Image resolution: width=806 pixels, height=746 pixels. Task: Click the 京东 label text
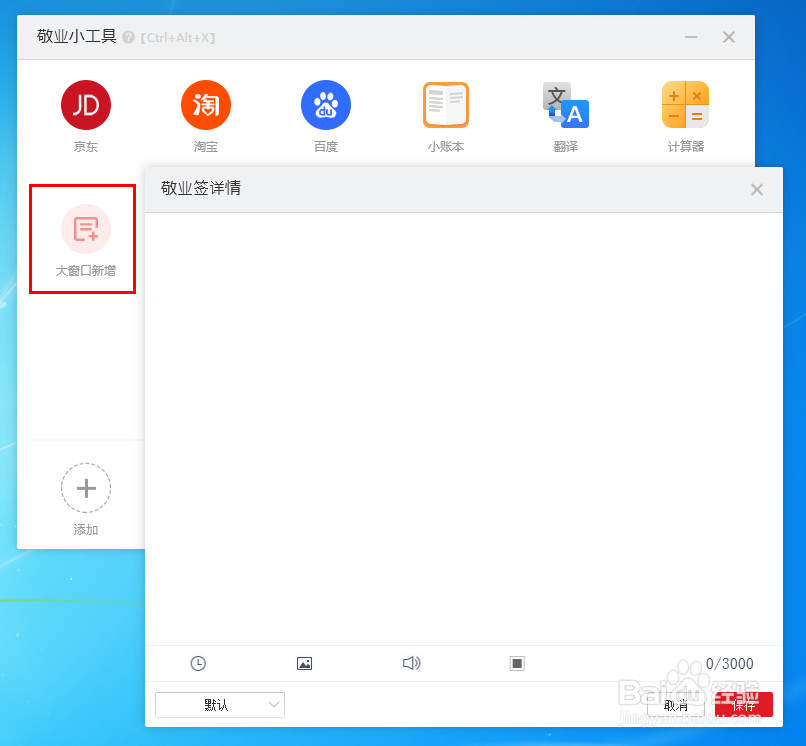[86, 147]
